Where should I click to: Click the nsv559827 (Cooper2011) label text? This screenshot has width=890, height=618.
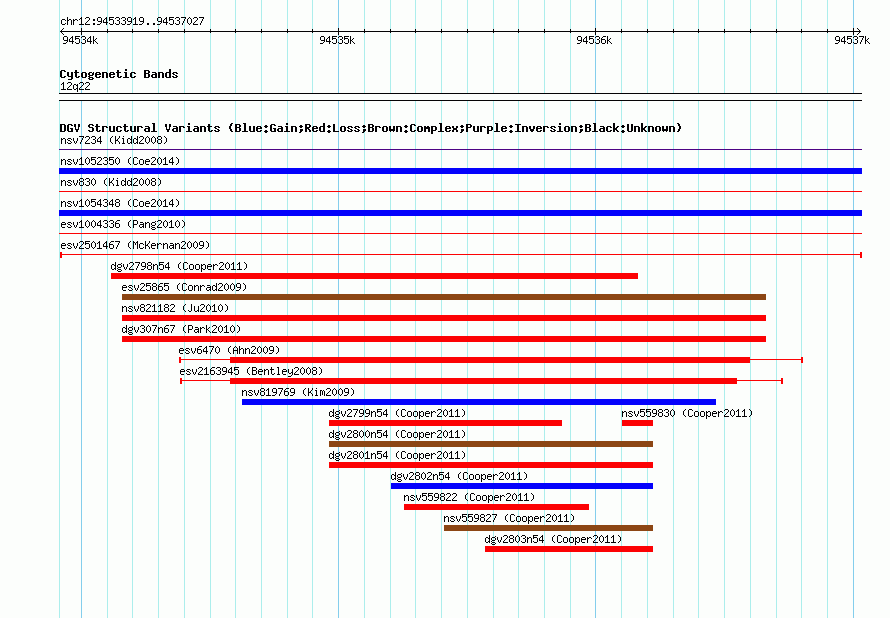point(509,518)
